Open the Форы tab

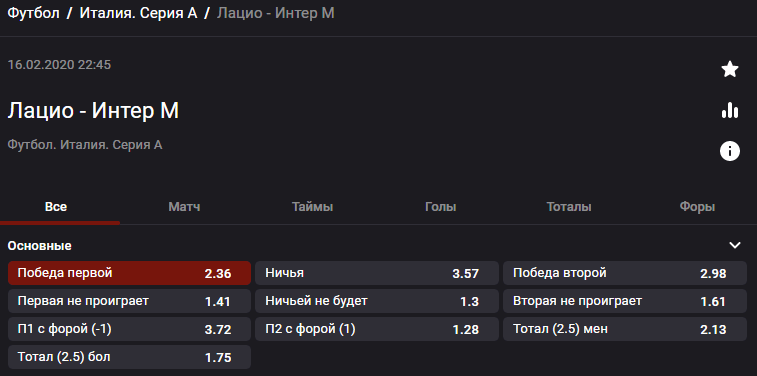(697, 207)
